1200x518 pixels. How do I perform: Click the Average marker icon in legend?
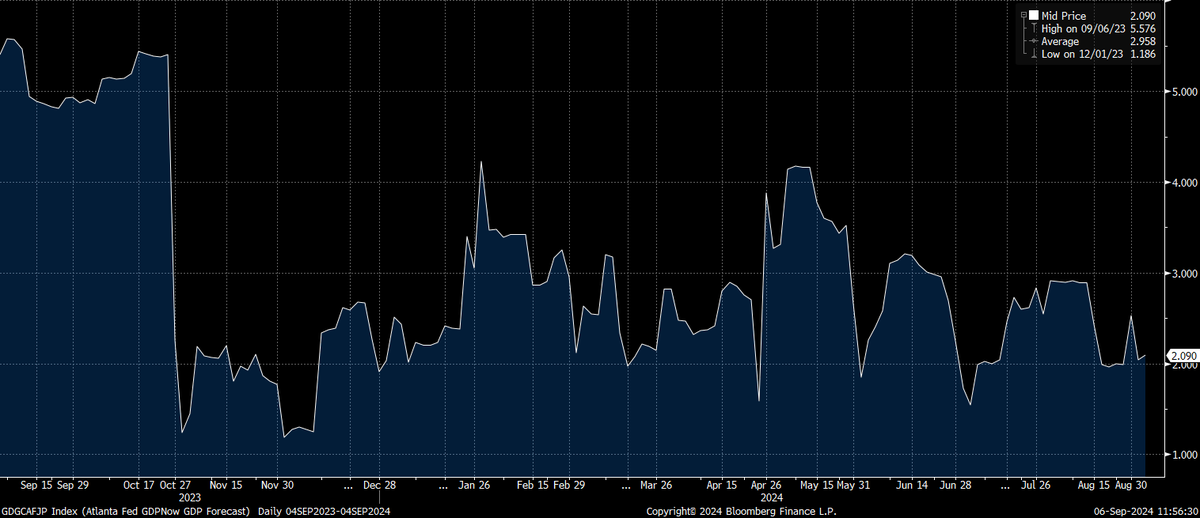pyautogui.click(x=1034, y=42)
